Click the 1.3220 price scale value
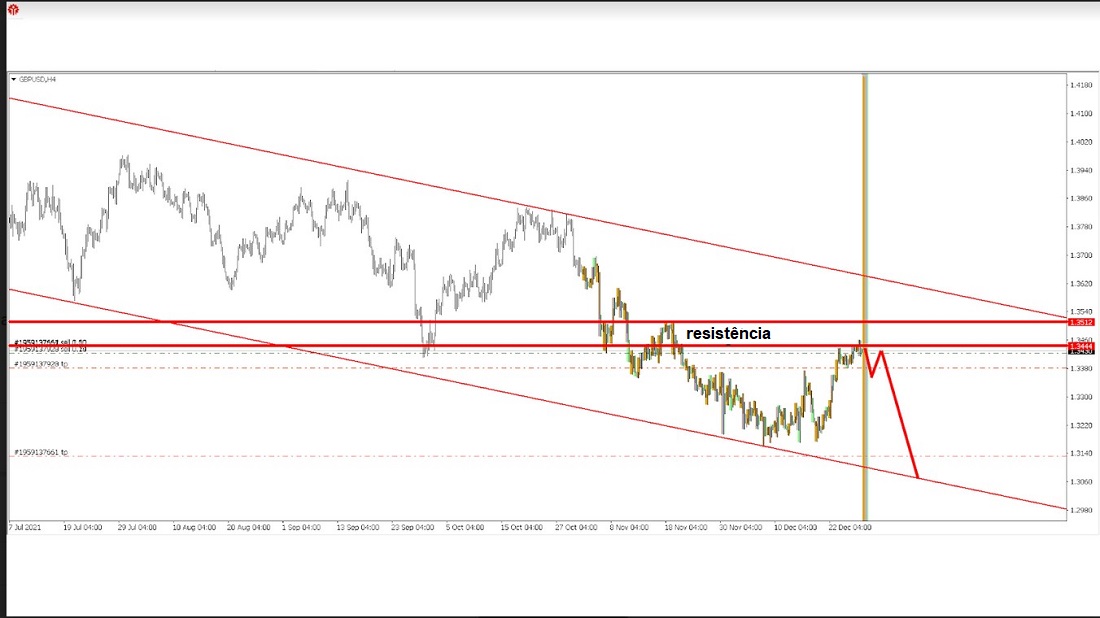This screenshot has height=618, width=1100. (1081, 425)
